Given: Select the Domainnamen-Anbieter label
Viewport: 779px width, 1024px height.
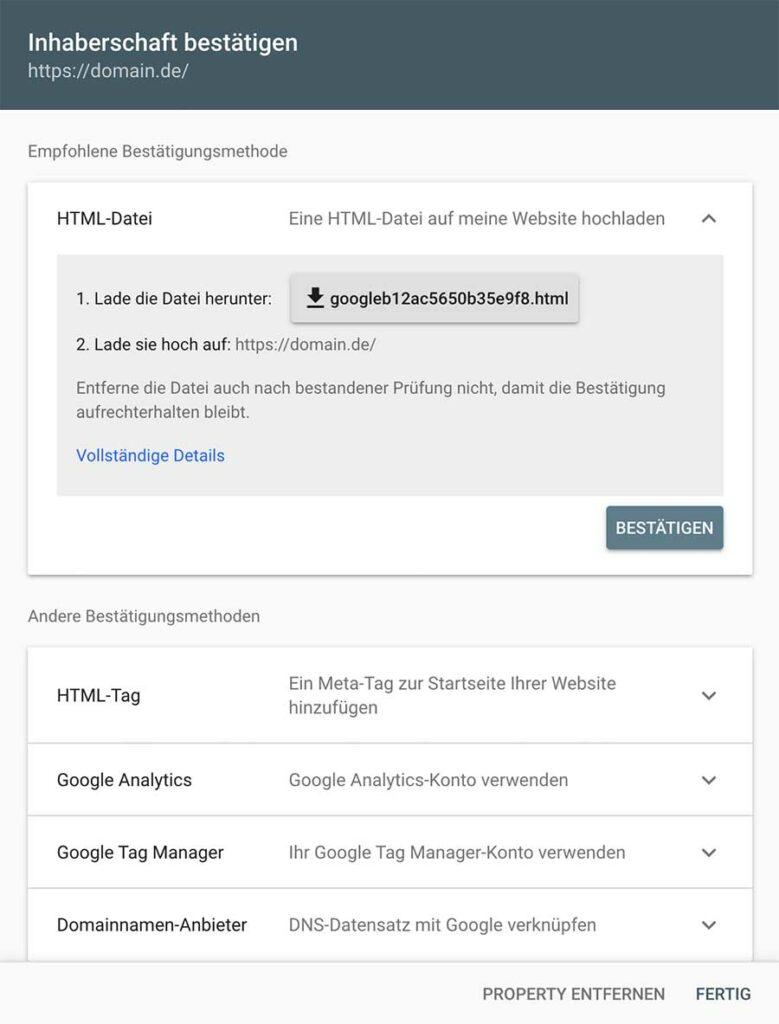Looking at the screenshot, I should [152, 925].
